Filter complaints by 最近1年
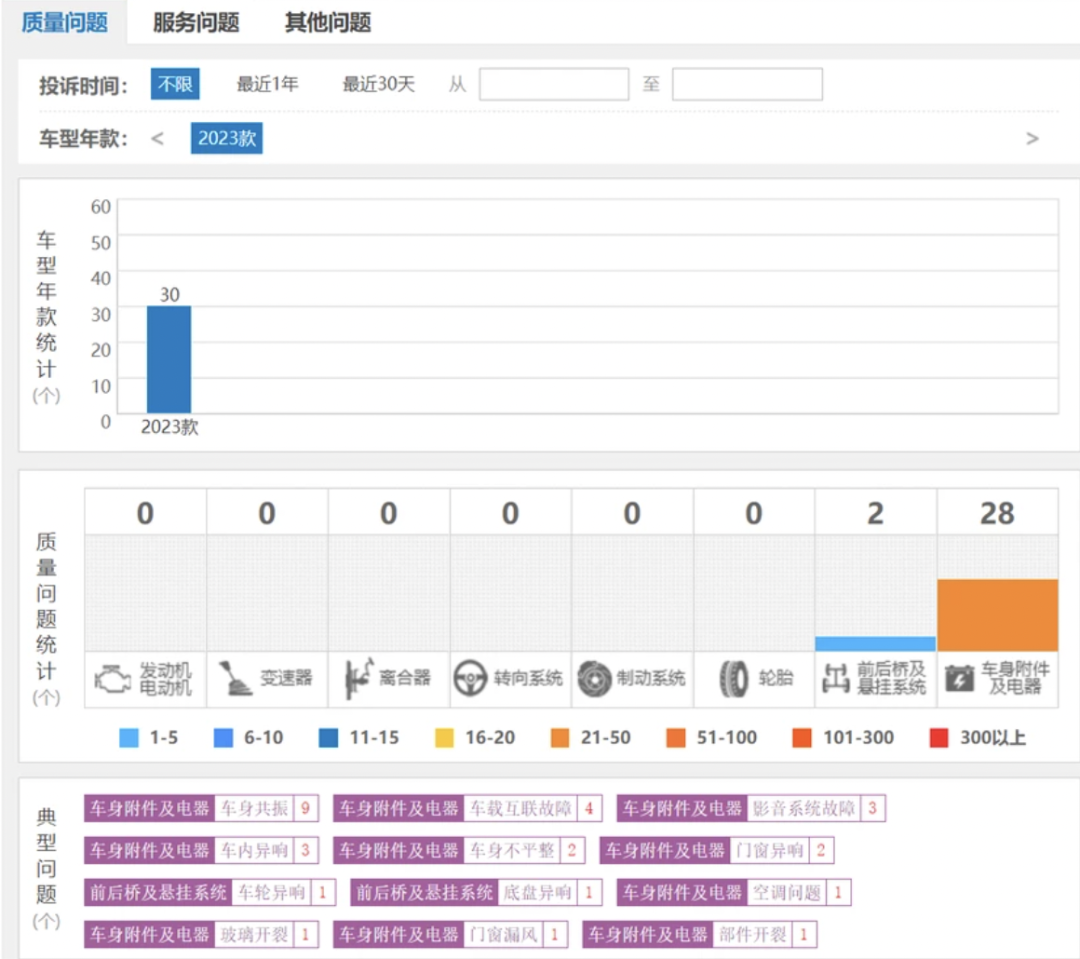 click(267, 84)
